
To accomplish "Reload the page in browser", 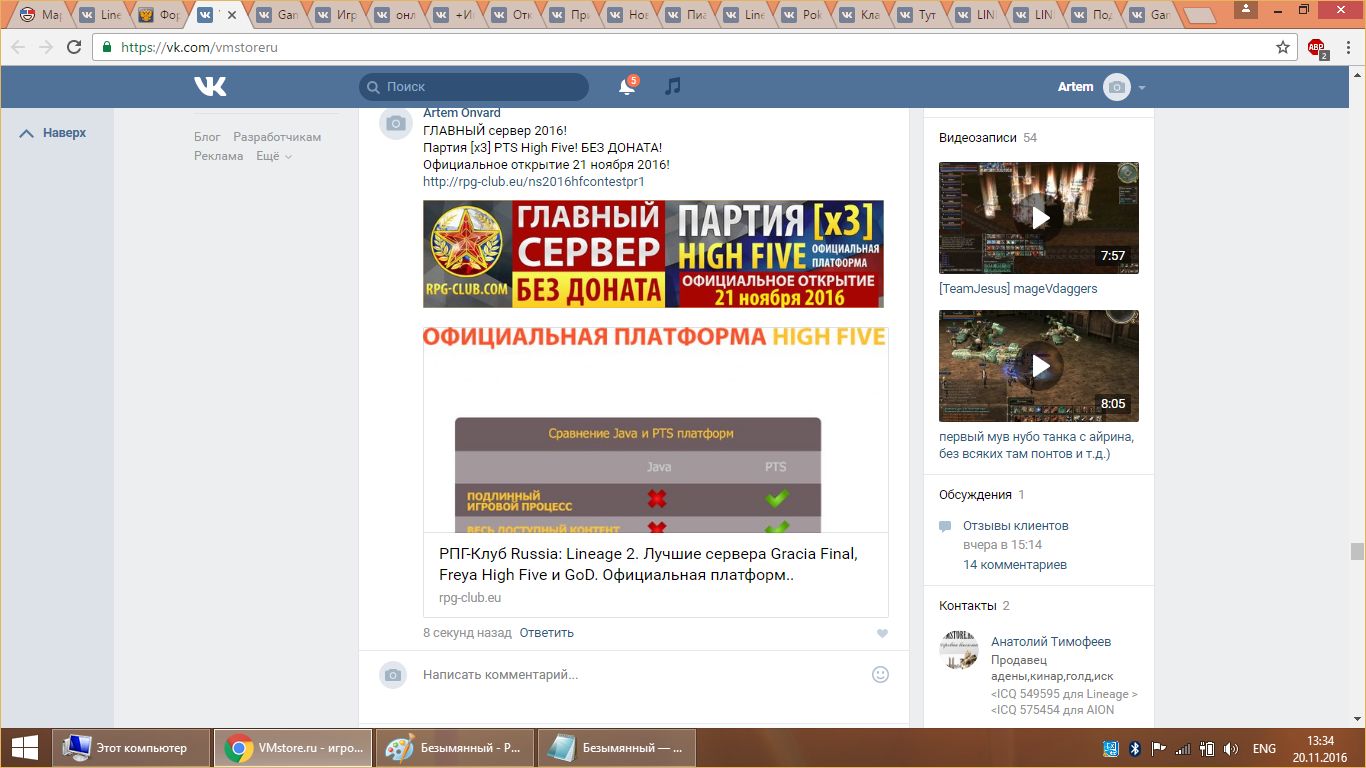I will (74, 47).
